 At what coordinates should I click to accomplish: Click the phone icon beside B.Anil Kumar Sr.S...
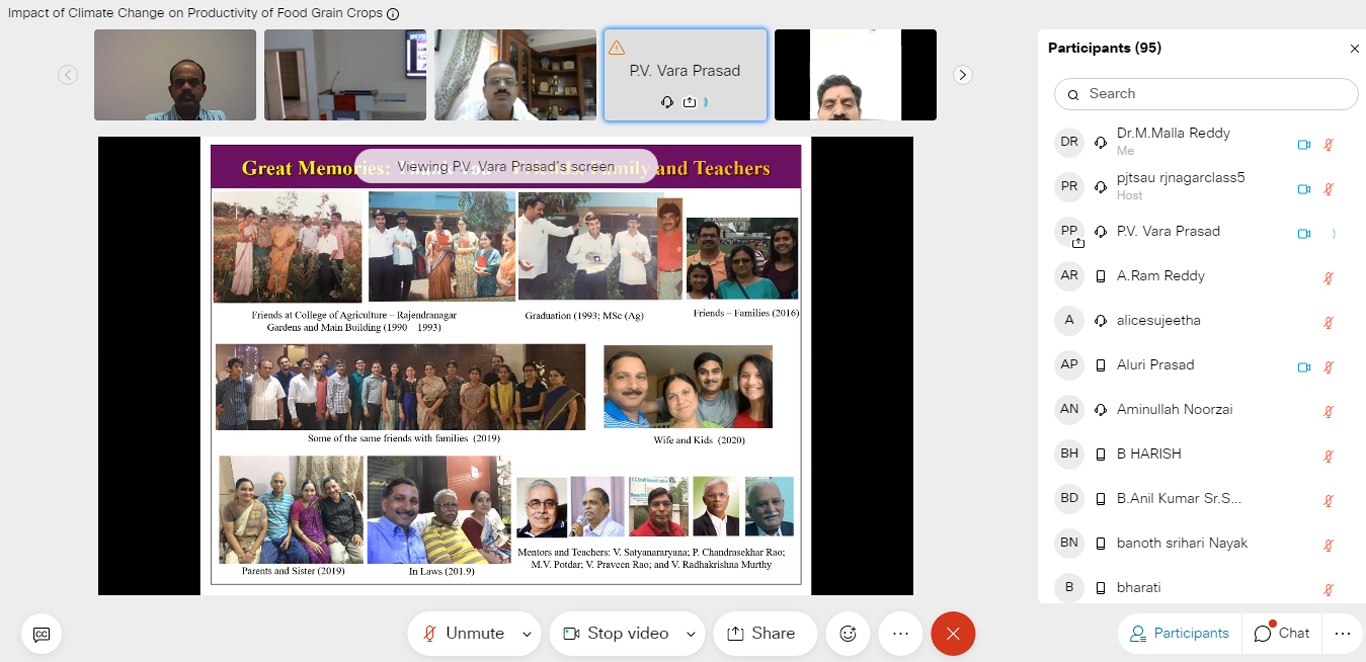1100,498
